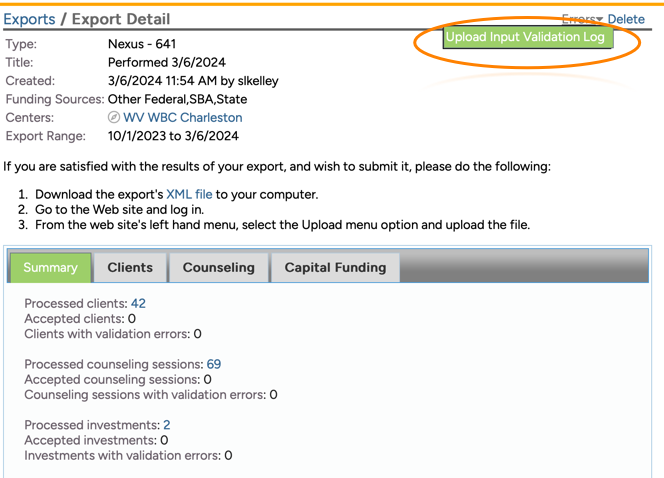This screenshot has height=478, width=664.
Task: Click the export range dates text
Action: click(173, 136)
